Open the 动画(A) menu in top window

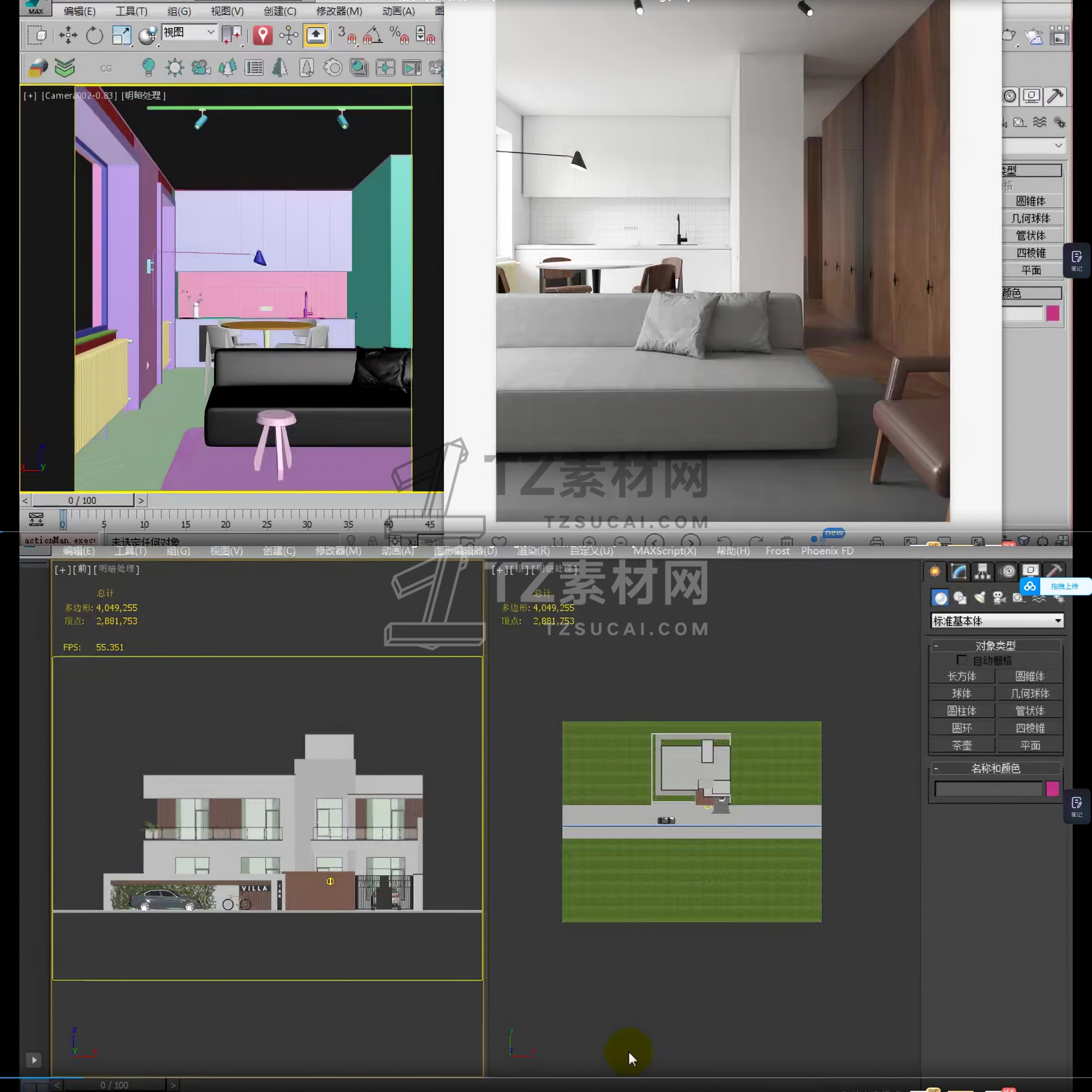click(x=398, y=11)
